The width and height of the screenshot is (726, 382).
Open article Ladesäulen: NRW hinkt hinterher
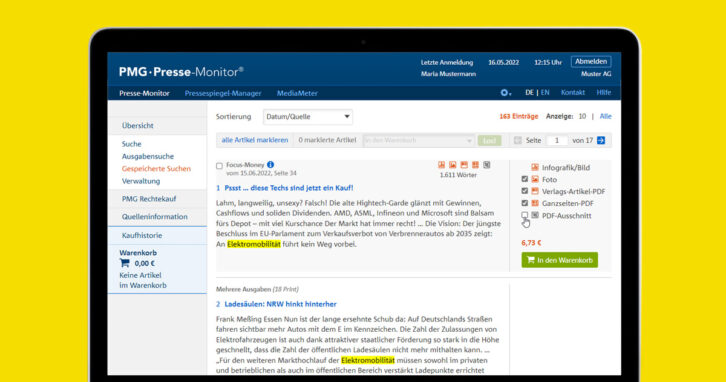(x=280, y=304)
